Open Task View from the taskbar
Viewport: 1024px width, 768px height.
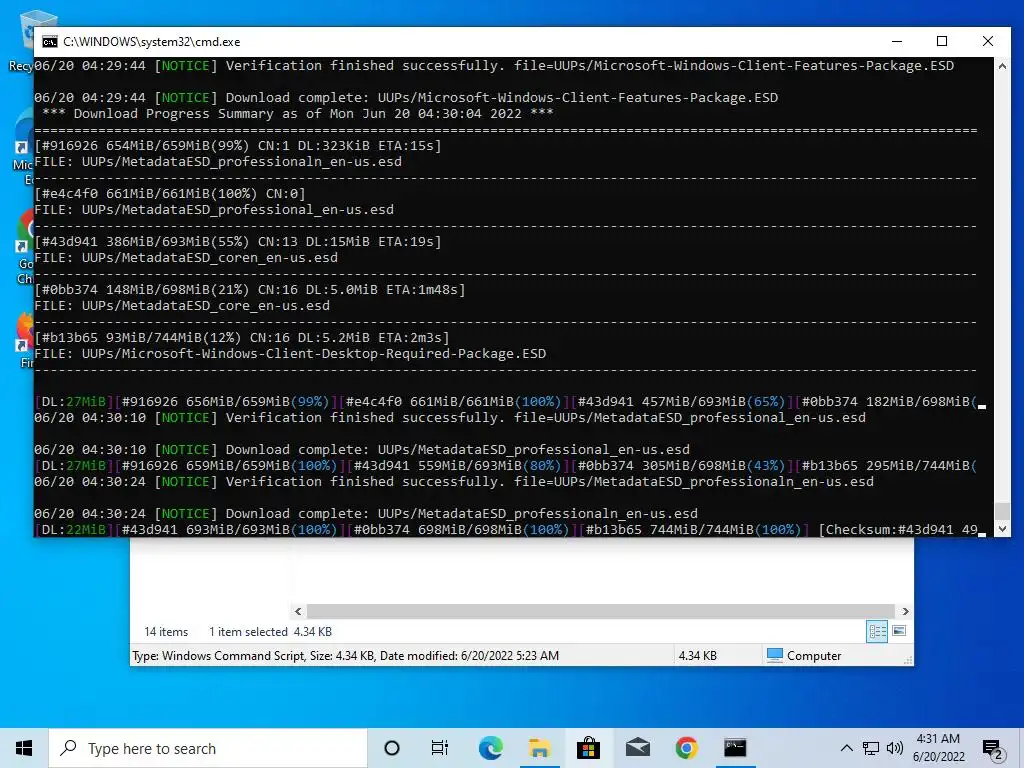pyautogui.click(x=440, y=748)
